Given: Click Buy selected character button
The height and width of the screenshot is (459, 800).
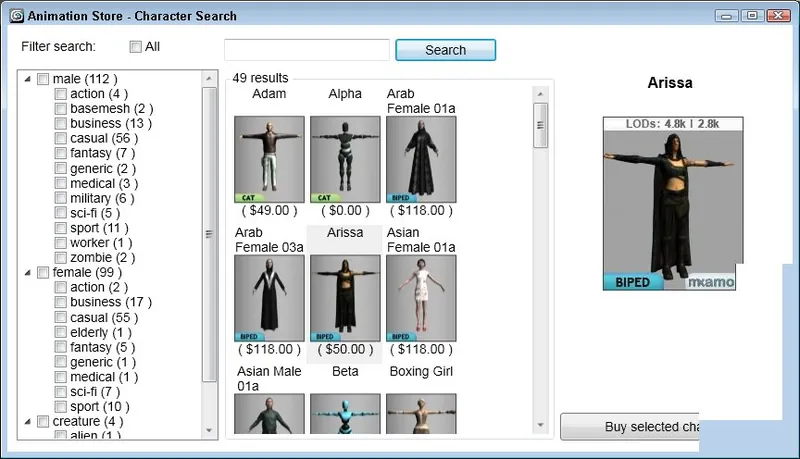Looking at the screenshot, I should coord(630,426).
